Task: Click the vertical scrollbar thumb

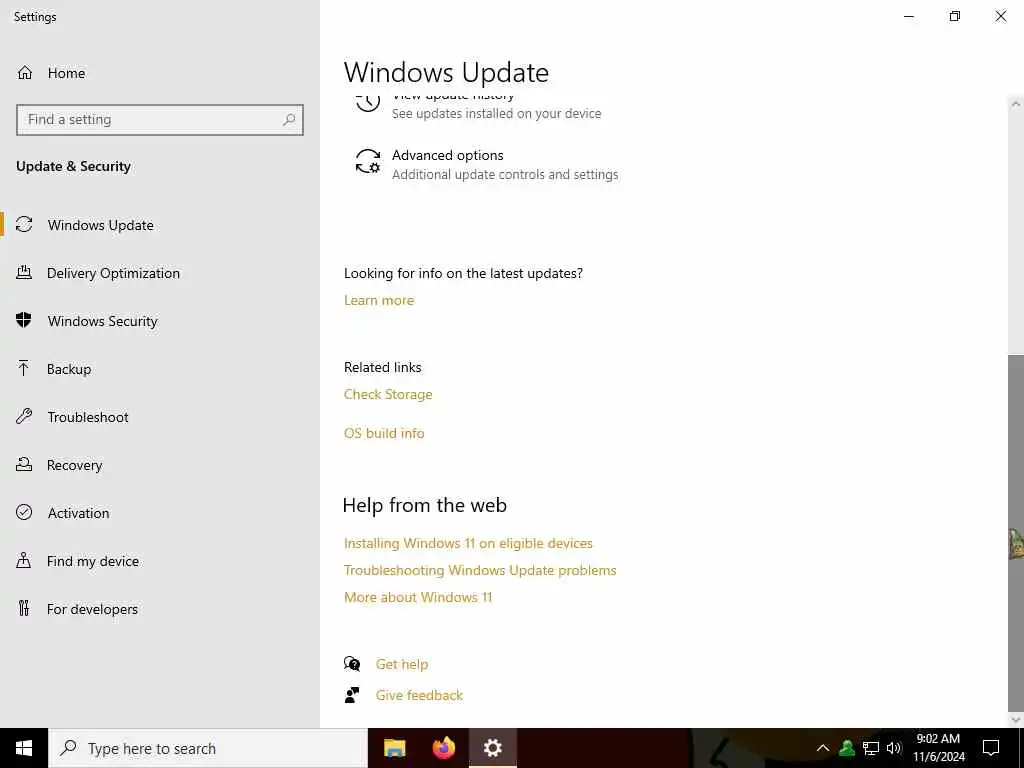Action: pyautogui.click(x=1016, y=534)
